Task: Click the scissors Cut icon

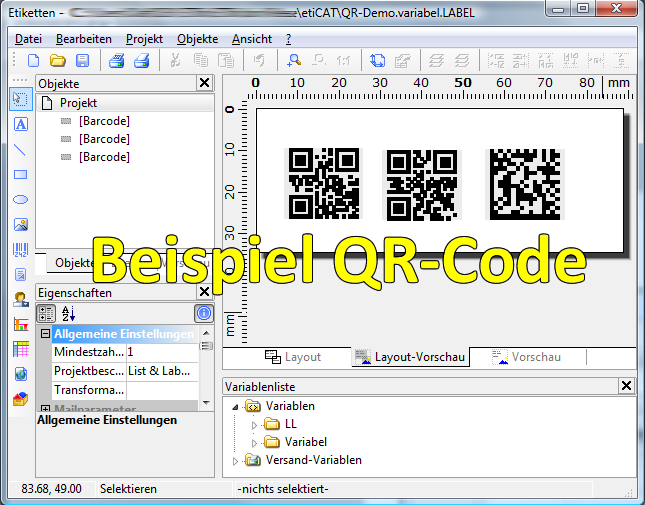Action: point(175,61)
